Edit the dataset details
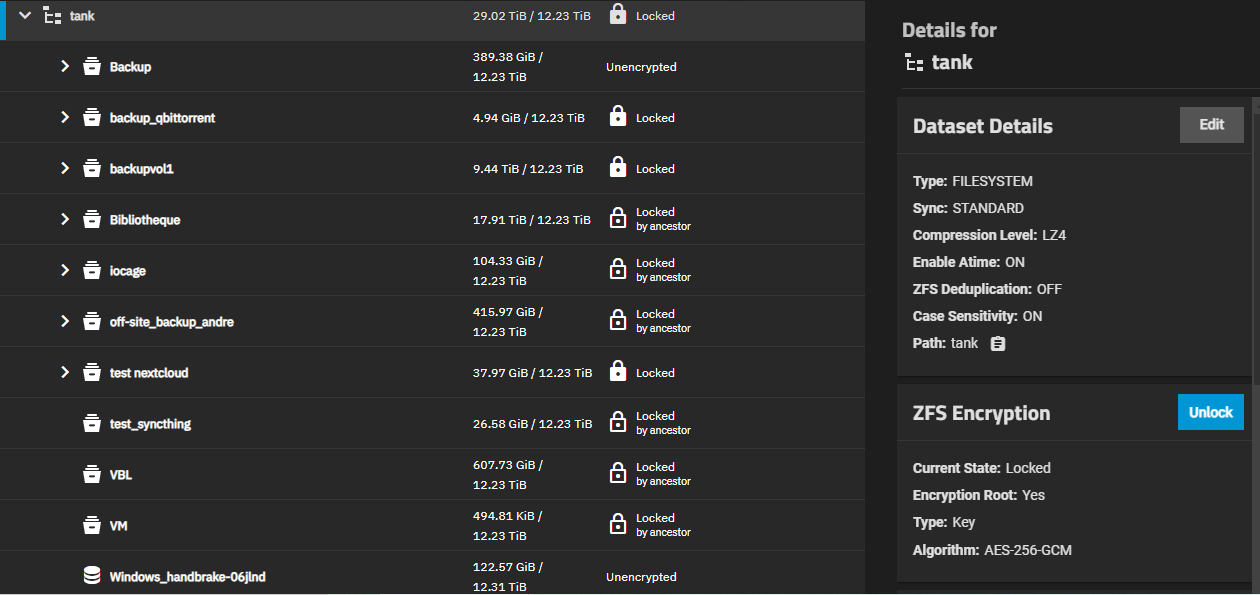1260x595 pixels. pos(1212,125)
